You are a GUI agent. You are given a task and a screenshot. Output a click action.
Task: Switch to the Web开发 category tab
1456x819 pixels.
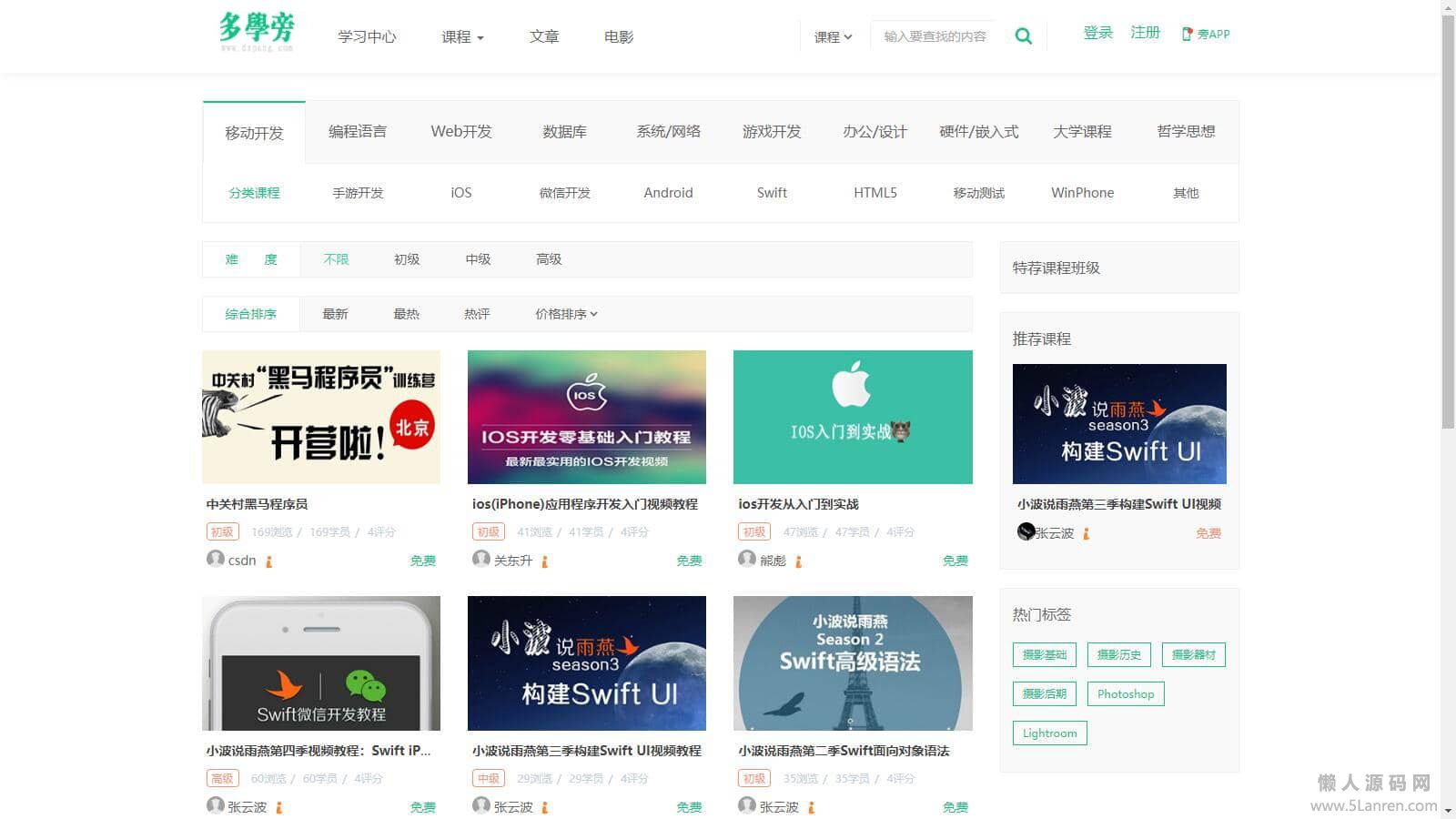[x=461, y=132]
